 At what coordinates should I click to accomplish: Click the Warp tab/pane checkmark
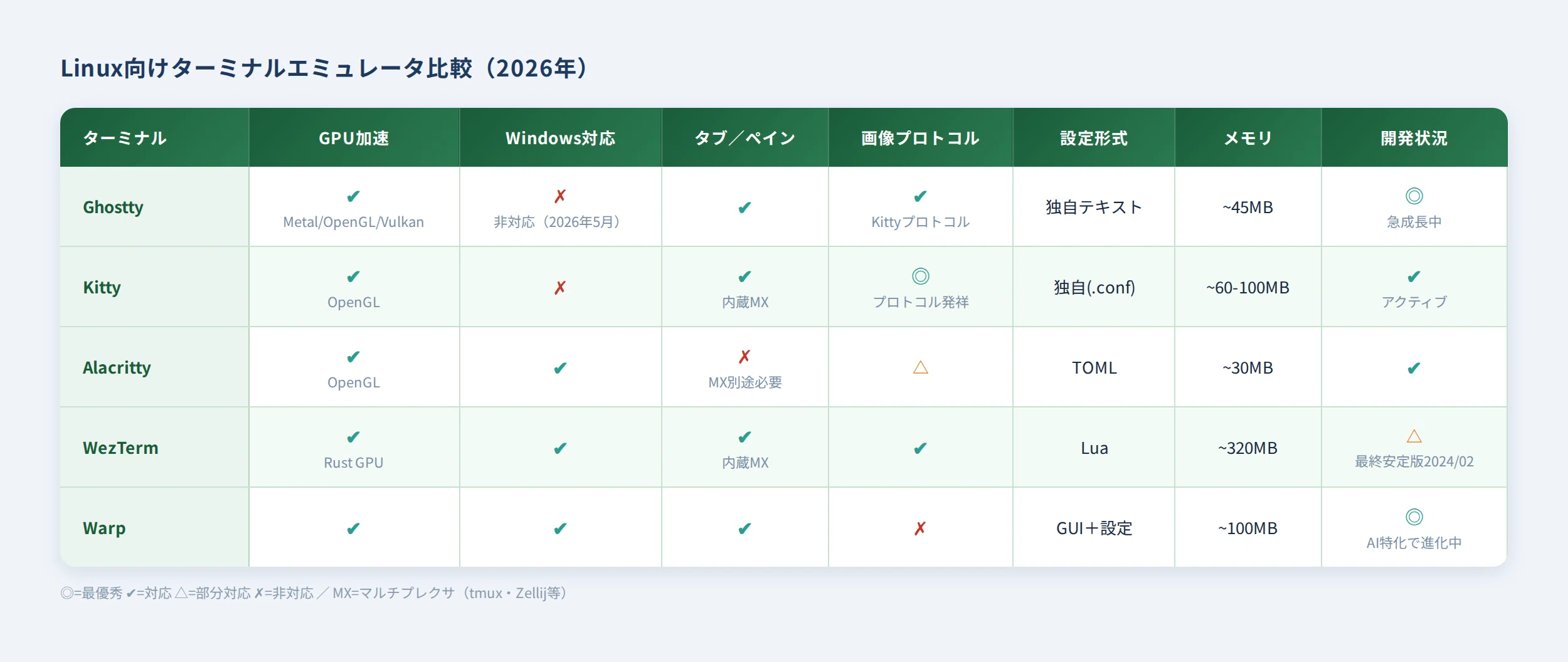coord(744,528)
